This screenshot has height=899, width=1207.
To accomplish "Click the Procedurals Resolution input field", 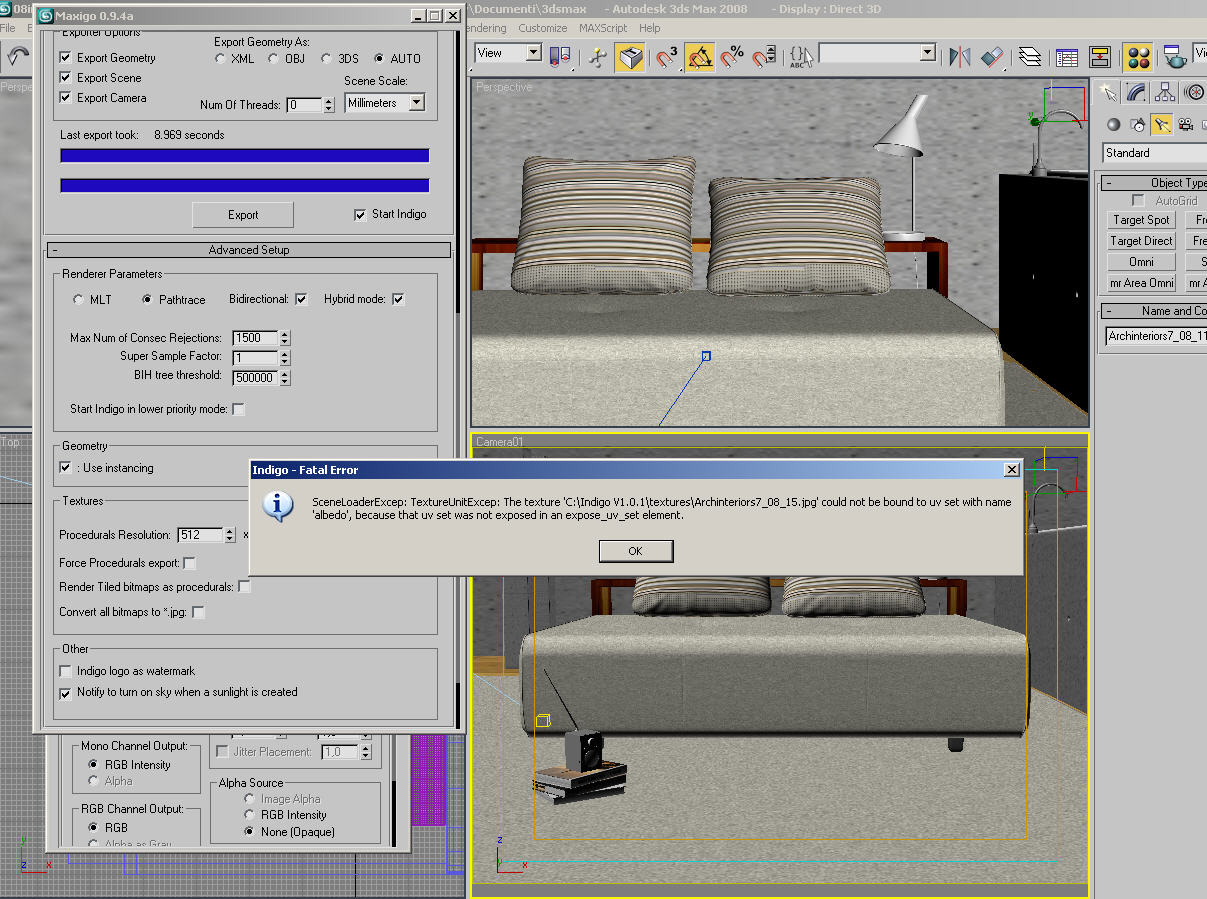I will pos(199,535).
